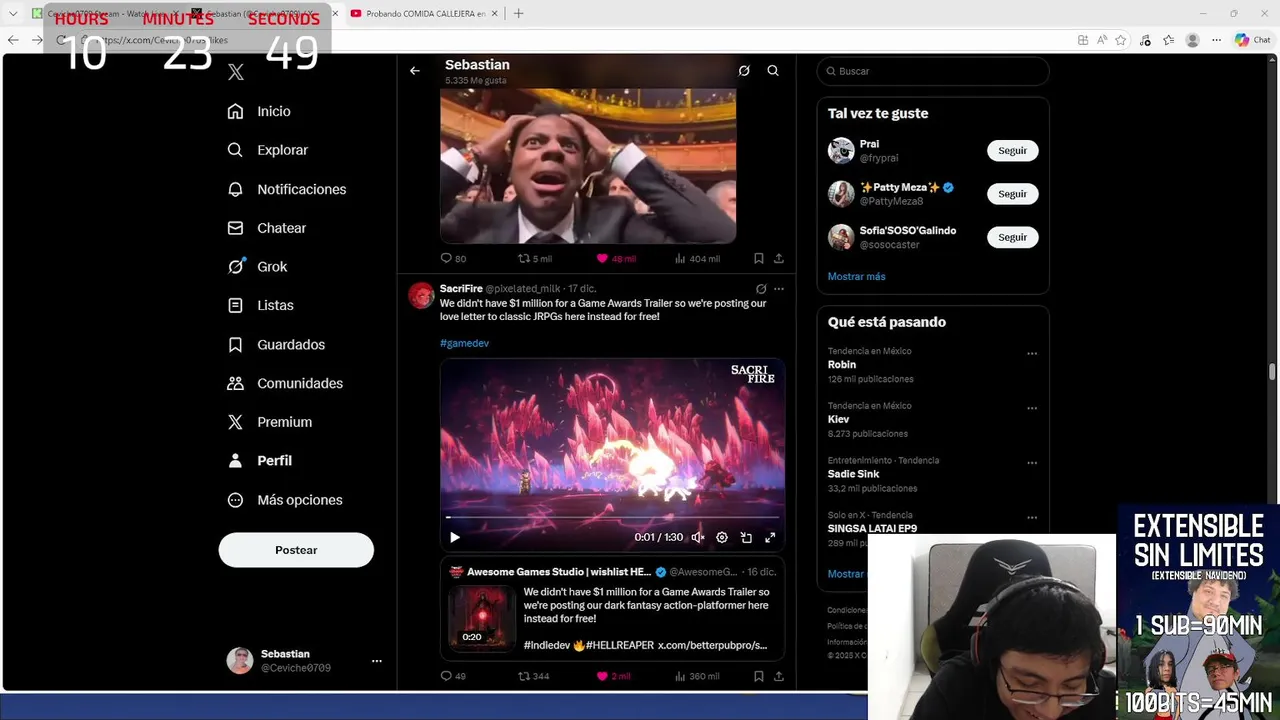Go back with the header arrow
Viewport: 1280px width, 720px height.
coord(415,71)
